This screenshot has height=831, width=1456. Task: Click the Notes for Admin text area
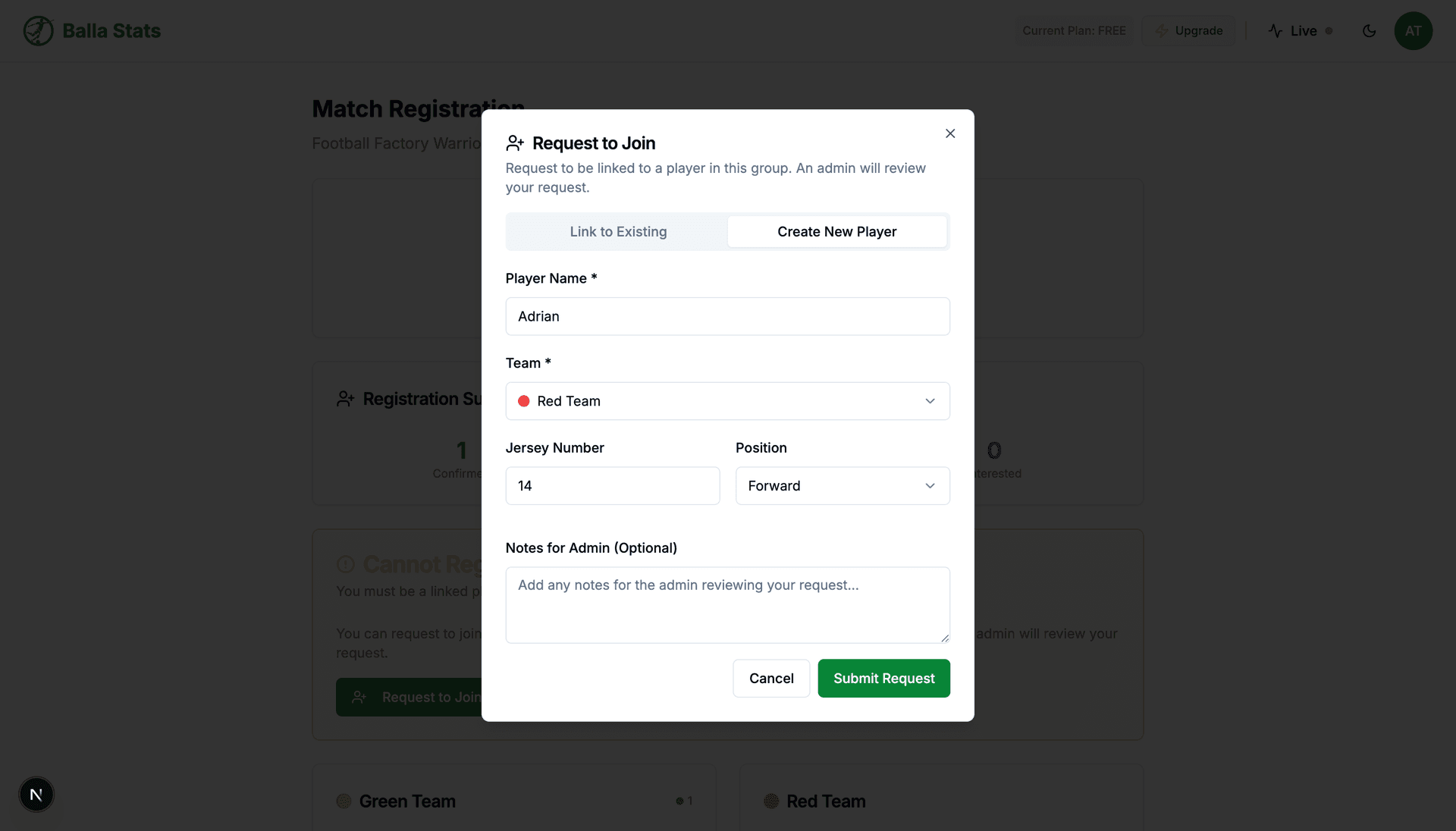click(x=726, y=605)
